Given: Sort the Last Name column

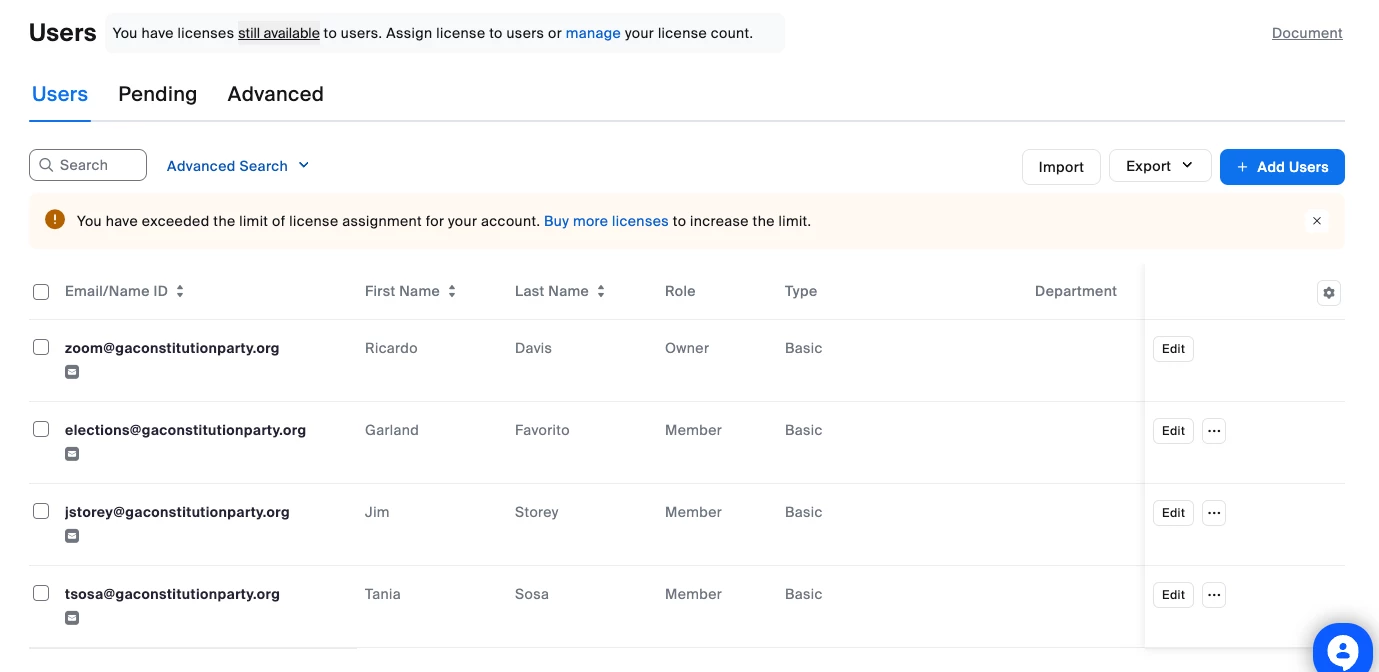Looking at the screenshot, I should (601, 292).
